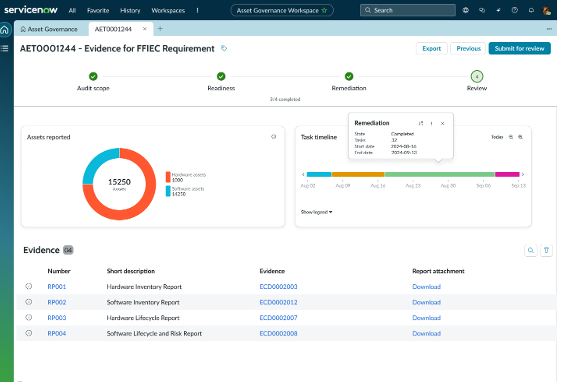Select the RP004 row radio icon
The height and width of the screenshot is (382, 562).
point(29,333)
